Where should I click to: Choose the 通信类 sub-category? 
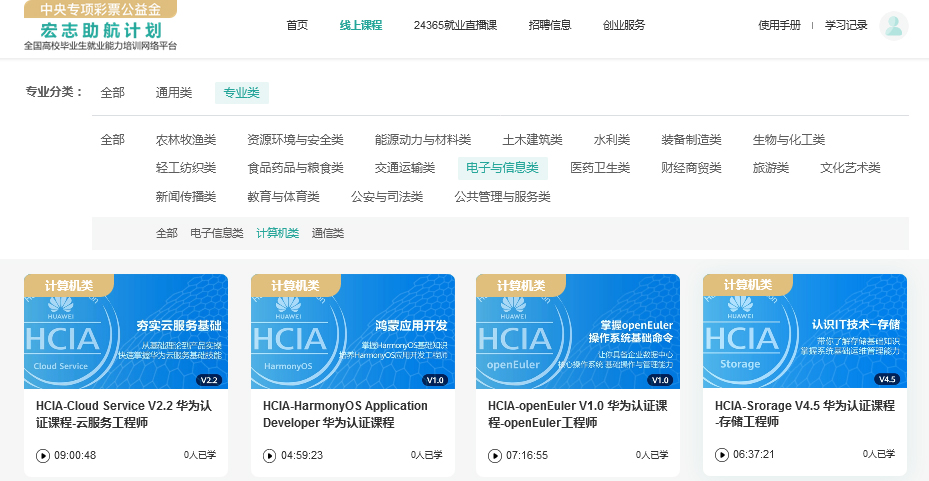tap(328, 233)
